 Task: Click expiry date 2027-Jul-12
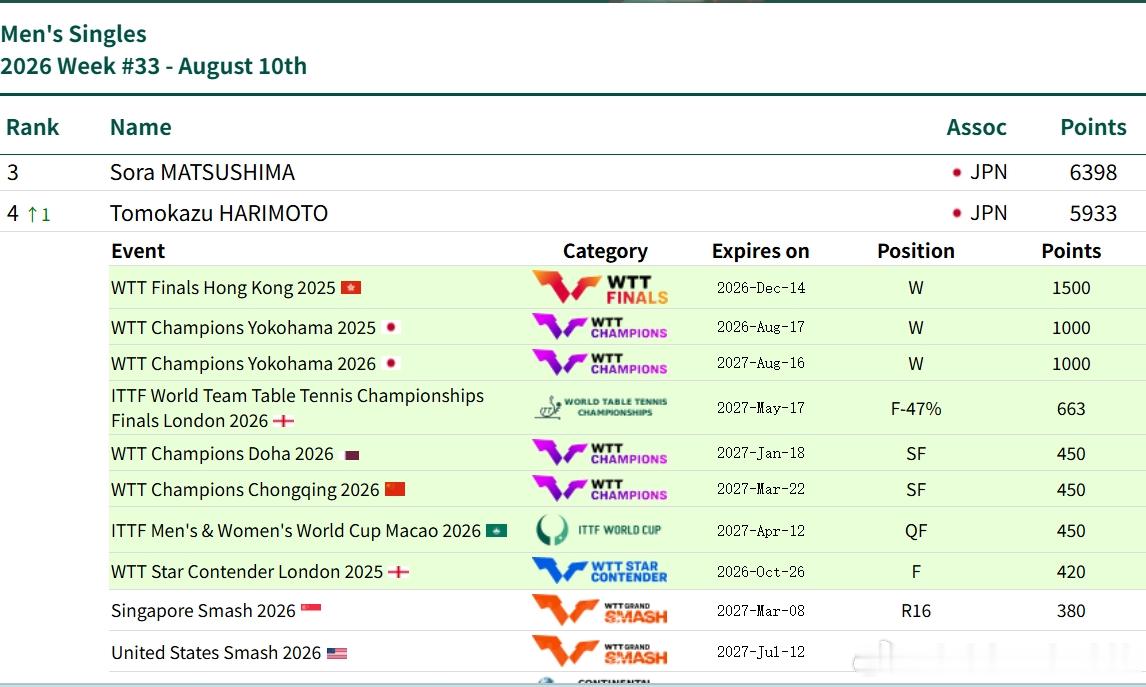761,652
